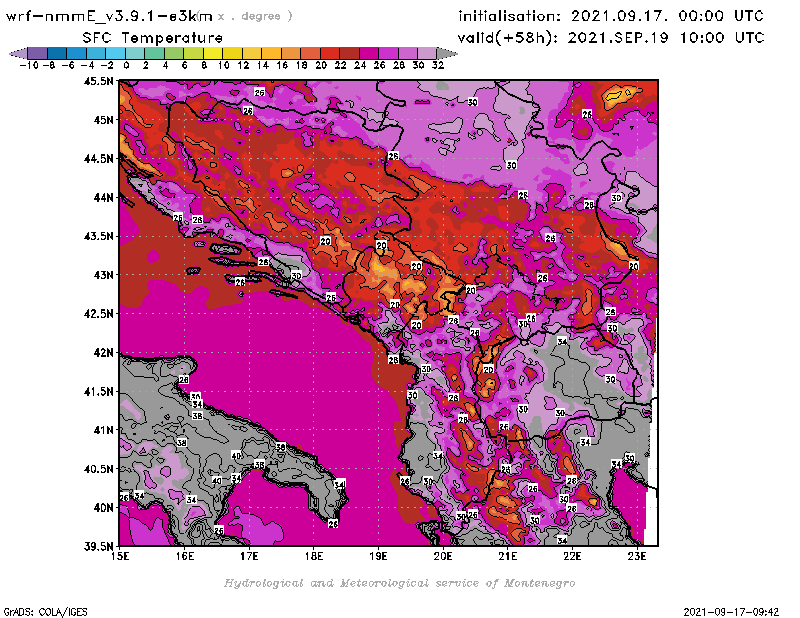Click the lavender arrow cap left of legend -10
This screenshot has width=800, height=618.
[x=18, y=54]
